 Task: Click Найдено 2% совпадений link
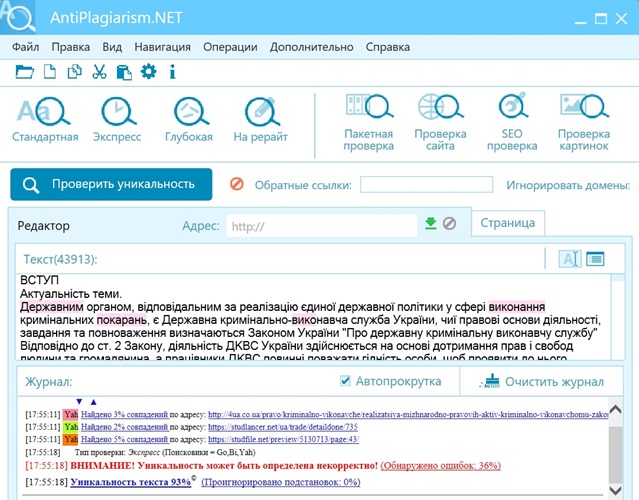click(x=125, y=427)
